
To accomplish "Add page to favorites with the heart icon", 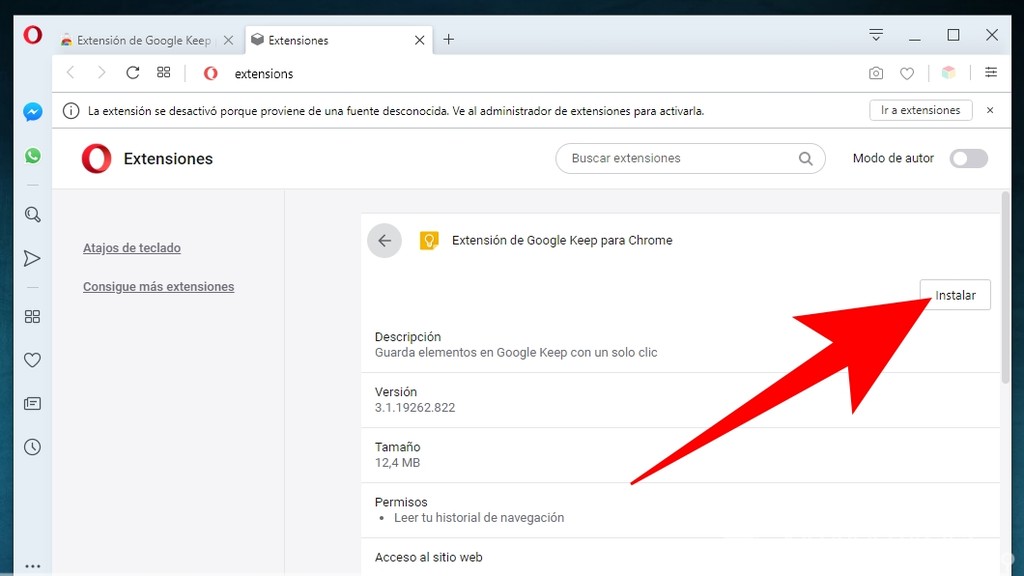I will pyautogui.click(x=907, y=73).
